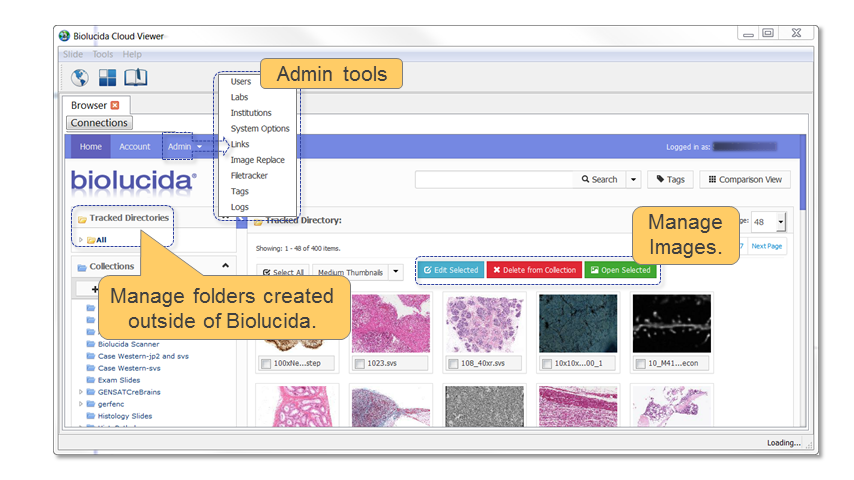Image resolution: width=854 pixels, height=480 pixels.
Task: Tick the checkbox for 100xNe...step
Action: click(266, 363)
